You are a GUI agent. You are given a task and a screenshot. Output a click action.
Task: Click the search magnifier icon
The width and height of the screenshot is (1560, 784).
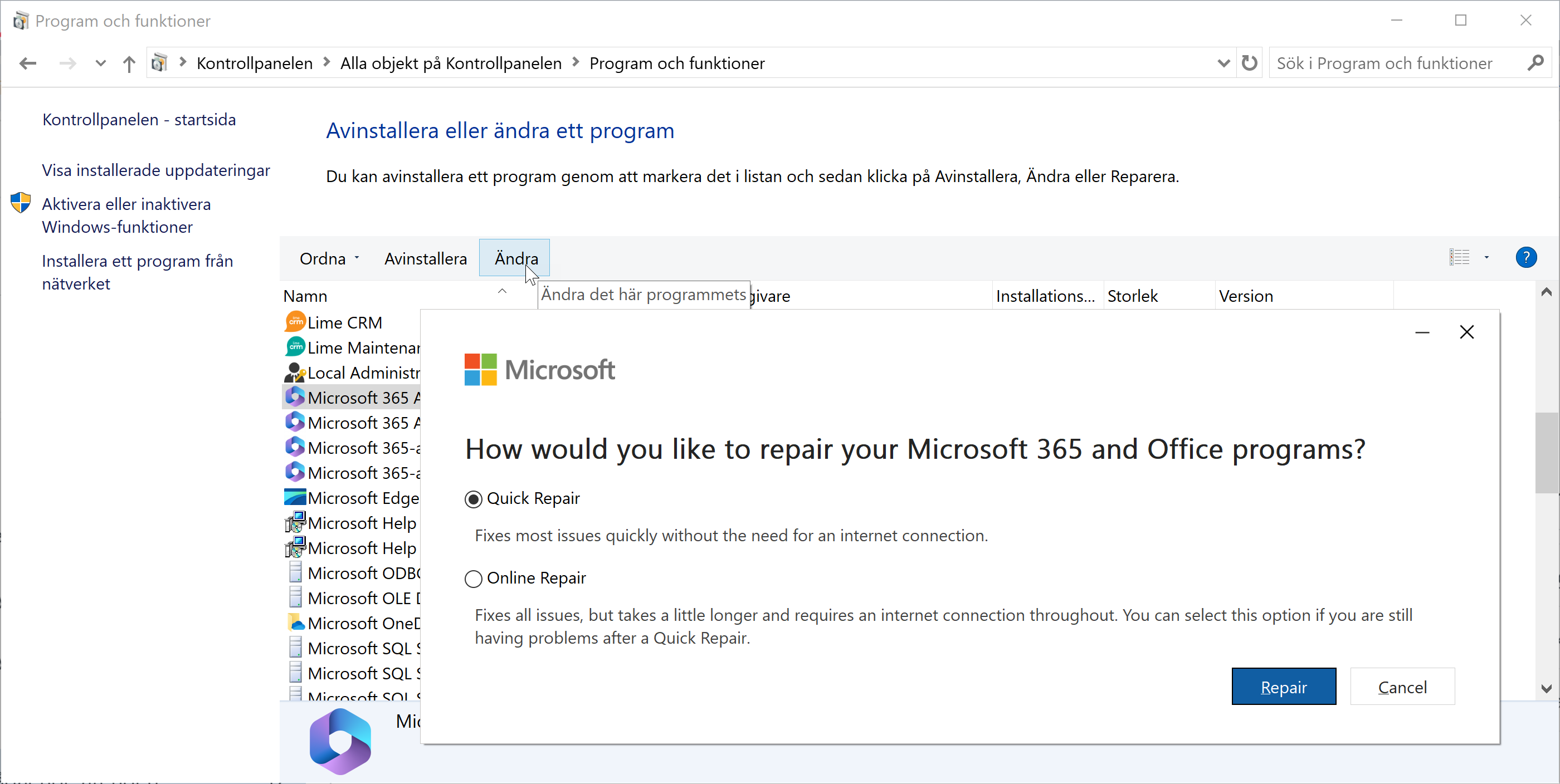point(1535,63)
